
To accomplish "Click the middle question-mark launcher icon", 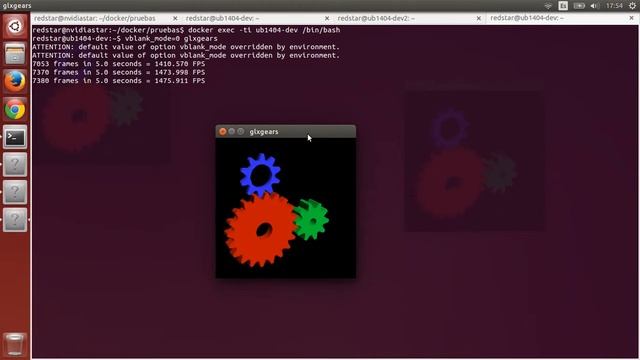I will (x=15, y=192).
